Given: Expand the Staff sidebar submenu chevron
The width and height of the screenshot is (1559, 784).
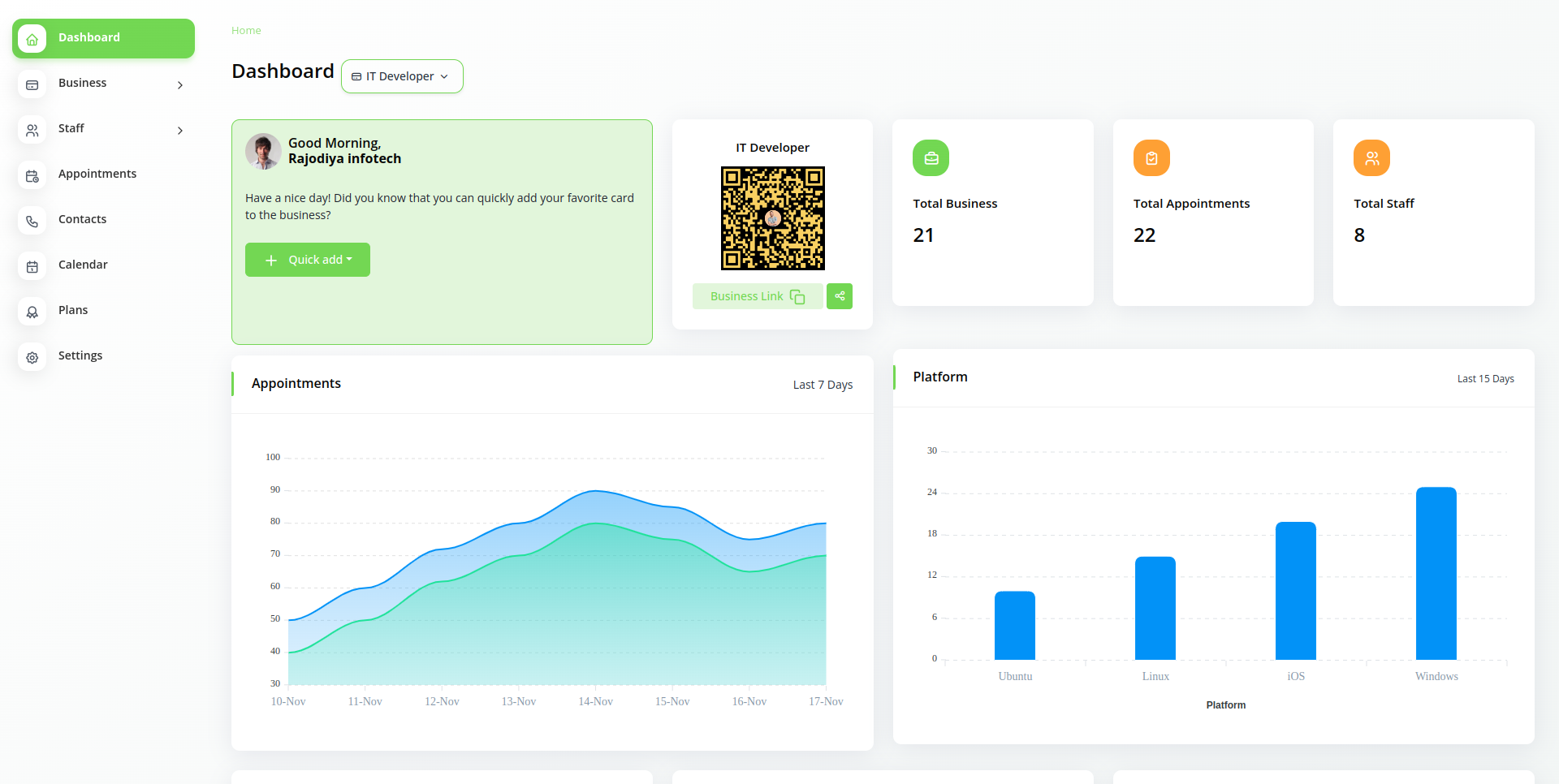Looking at the screenshot, I should 180,131.
